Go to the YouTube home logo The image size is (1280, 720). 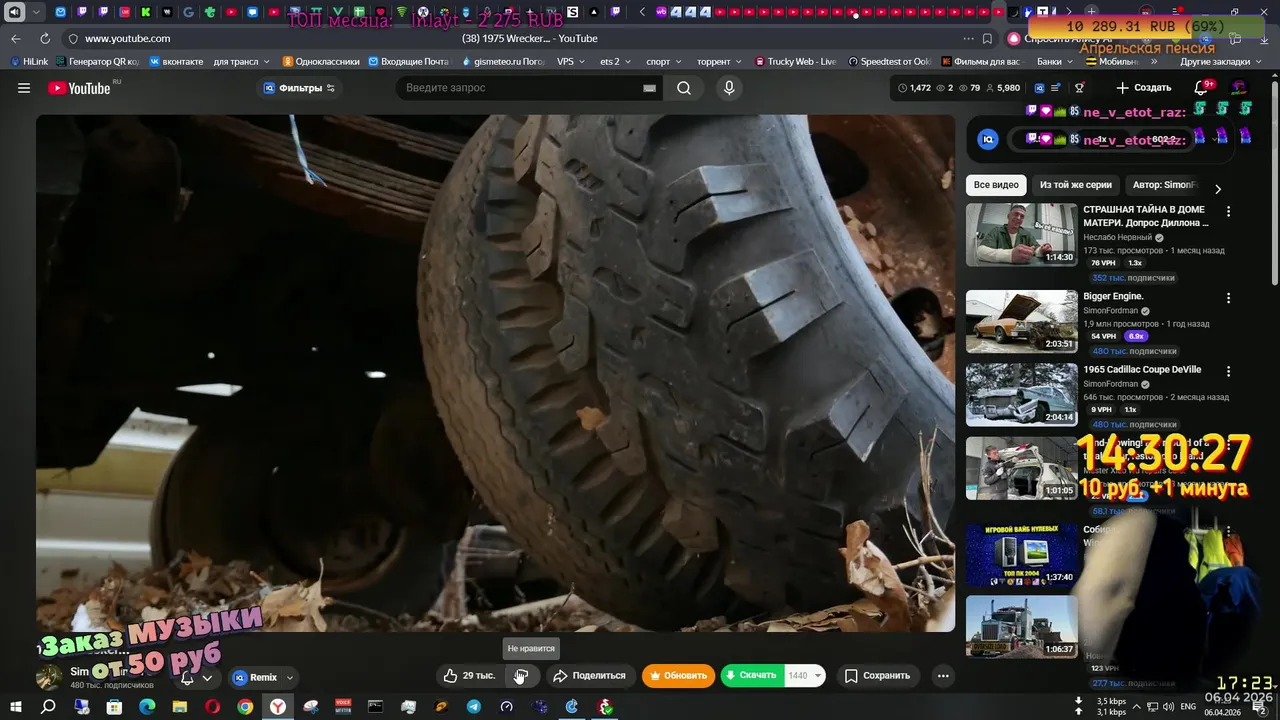click(79, 88)
